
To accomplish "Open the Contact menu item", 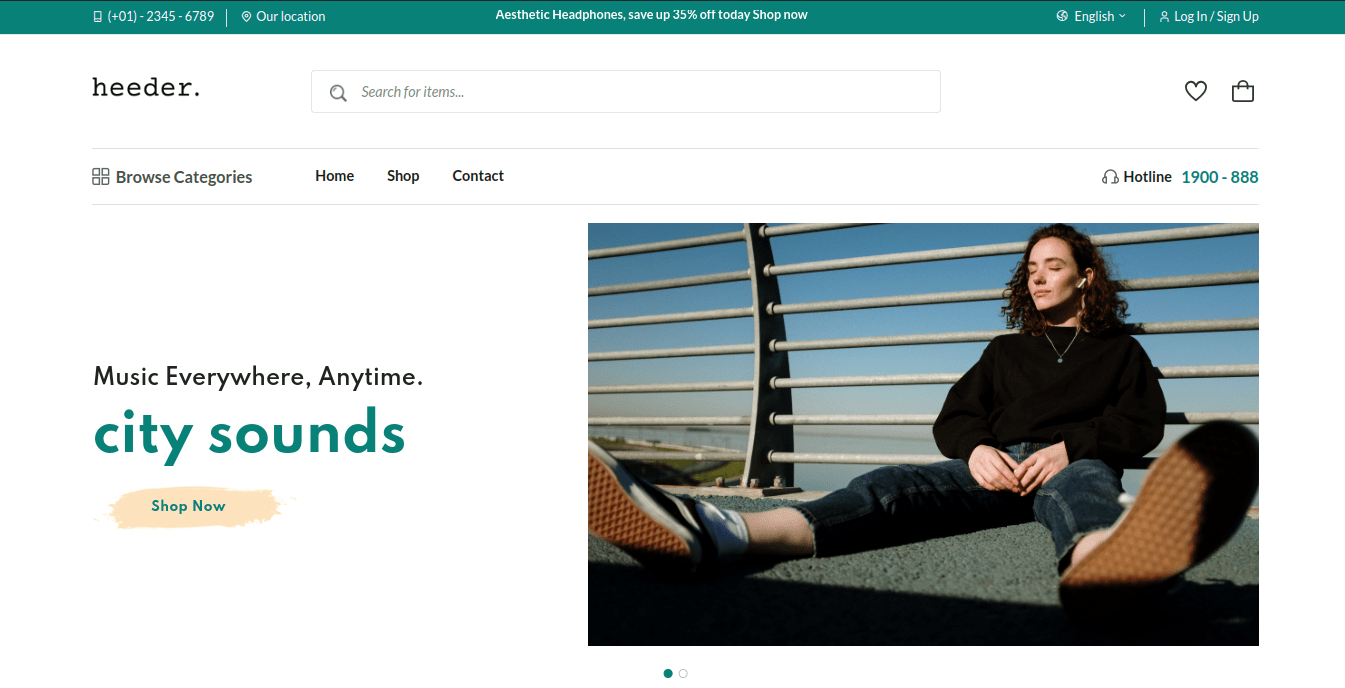I will click(478, 176).
